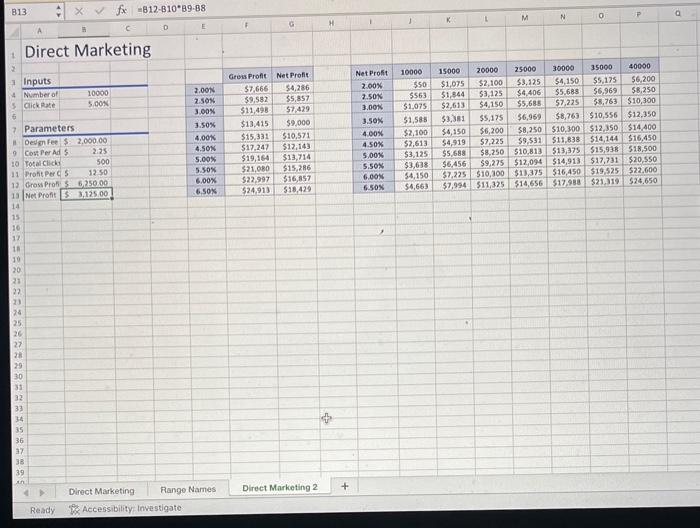Viewport: 700px width, 529px height.
Task: Select the Cost Per Ad value 2.25
Action: pyautogui.click(x=86, y=151)
